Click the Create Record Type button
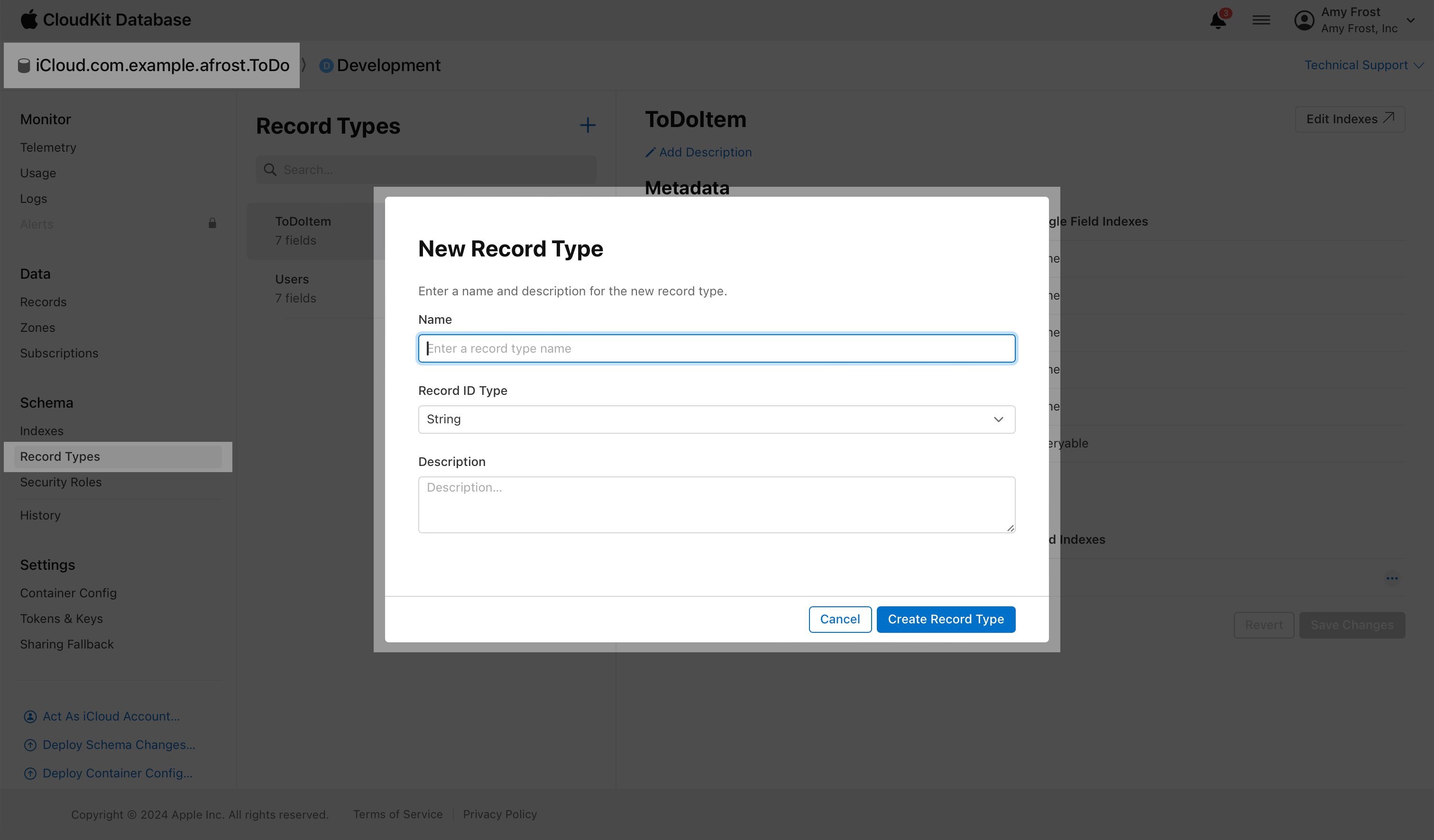Image resolution: width=1434 pixels, height=840 pixels. (946, 619)
